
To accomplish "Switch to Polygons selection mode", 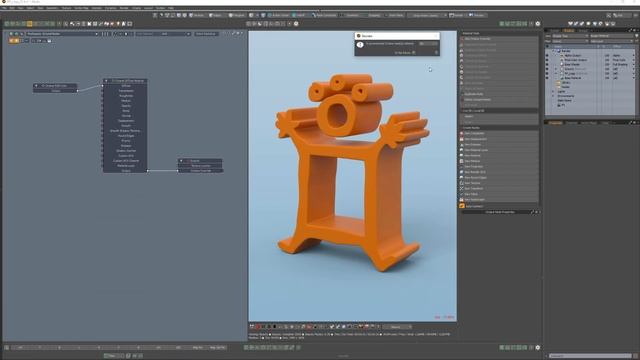I will [237, 15].
